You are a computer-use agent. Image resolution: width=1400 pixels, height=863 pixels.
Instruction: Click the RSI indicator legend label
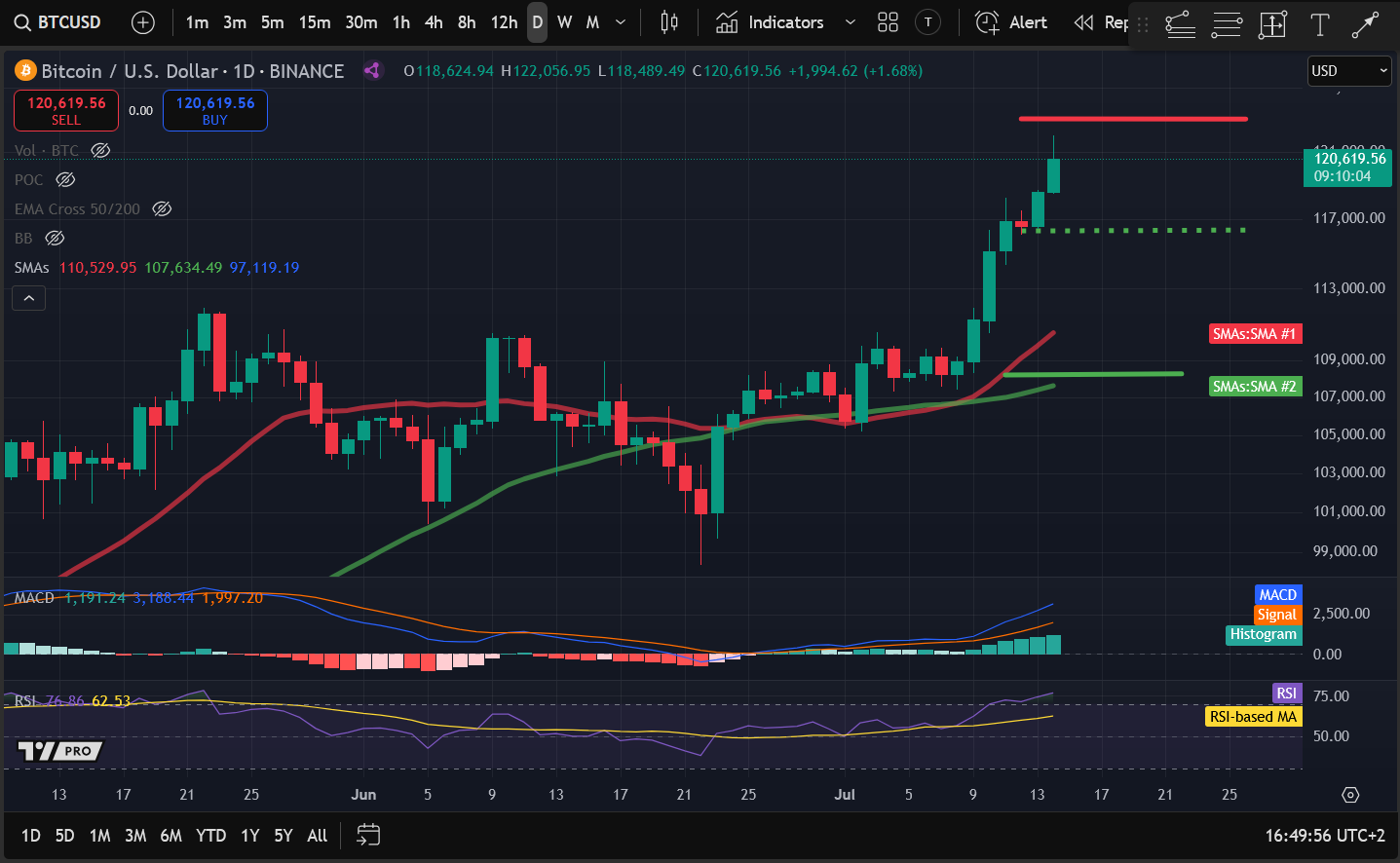(25, 700)
